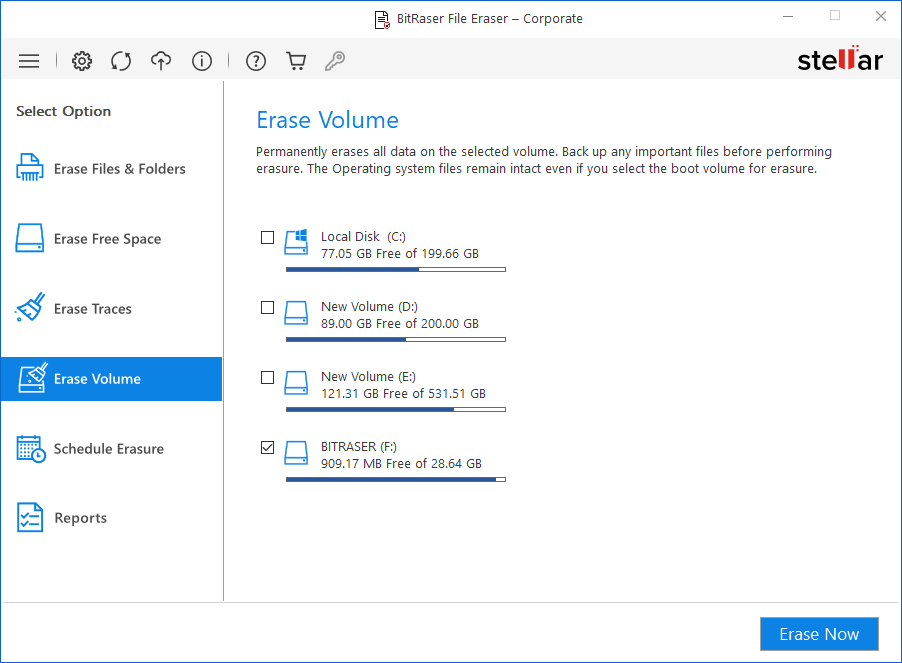Image resolution: width=902 pixels, height=663 pixels.
Task: Click the shredder icon for Erase Files & Folders
Action: (30, 168)
